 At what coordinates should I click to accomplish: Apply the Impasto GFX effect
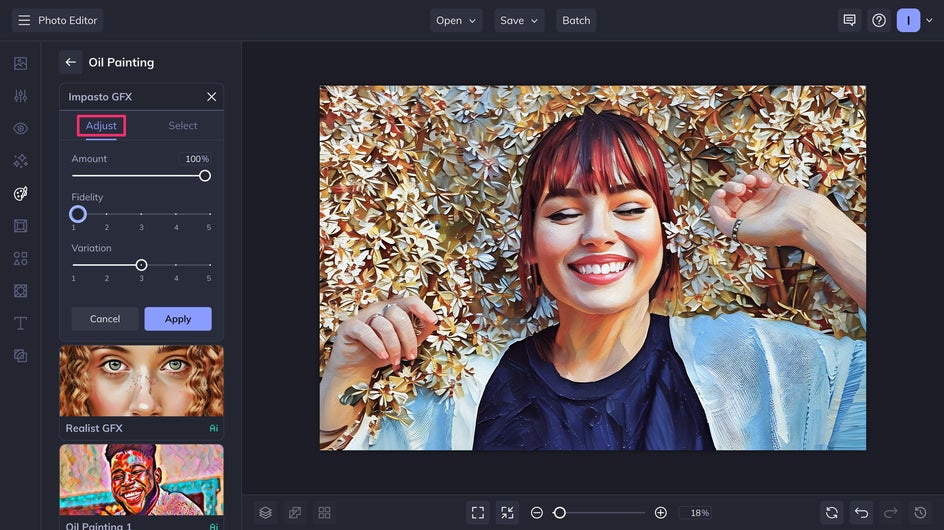pos(178,319)
